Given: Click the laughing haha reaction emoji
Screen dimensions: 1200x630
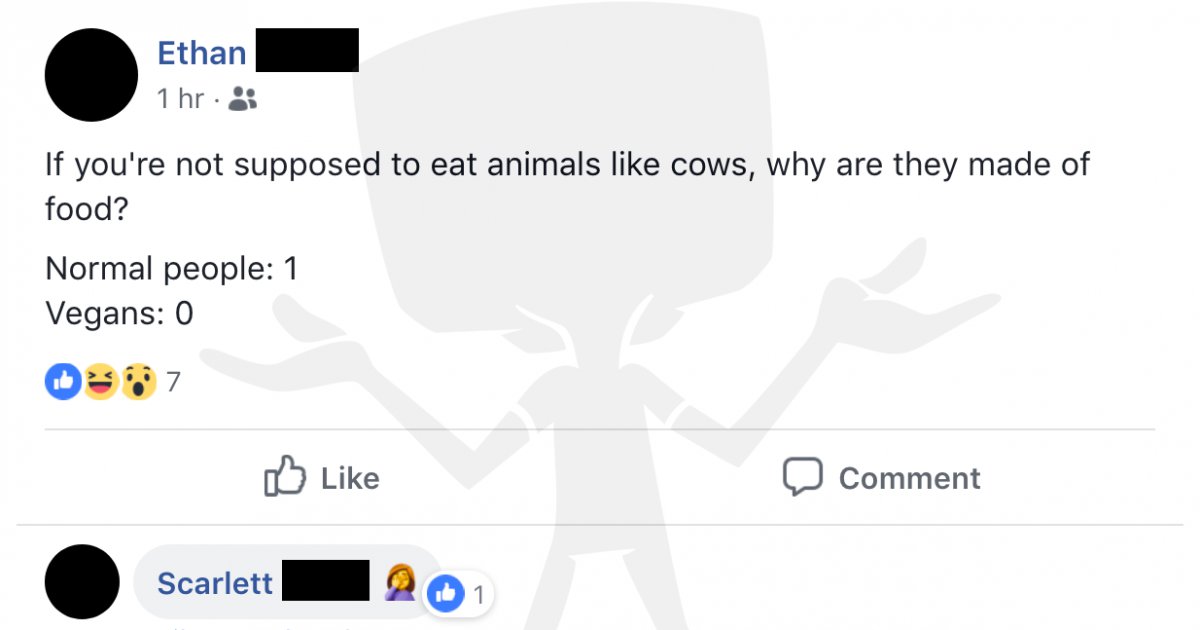Looking at the screenshot, I should 100,381.
